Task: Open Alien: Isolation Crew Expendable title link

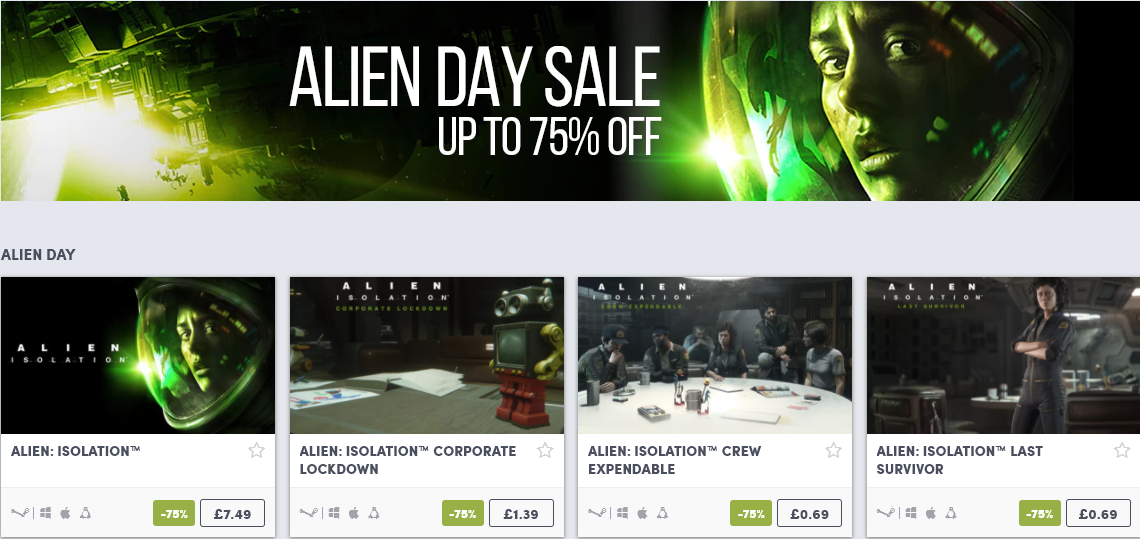Action: tap(675, 460)
